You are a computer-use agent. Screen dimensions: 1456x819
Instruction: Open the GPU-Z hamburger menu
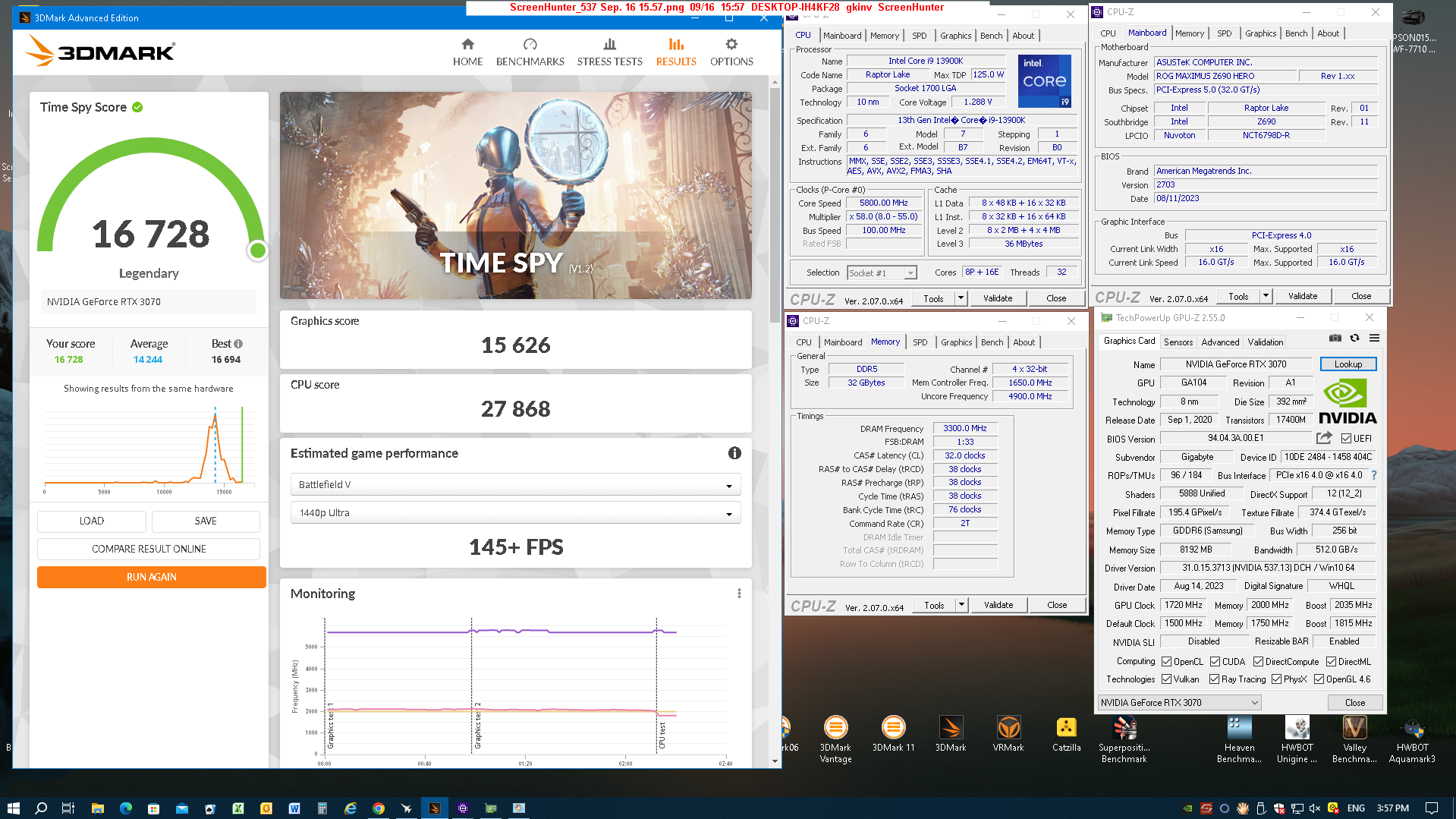(1374, 339)
